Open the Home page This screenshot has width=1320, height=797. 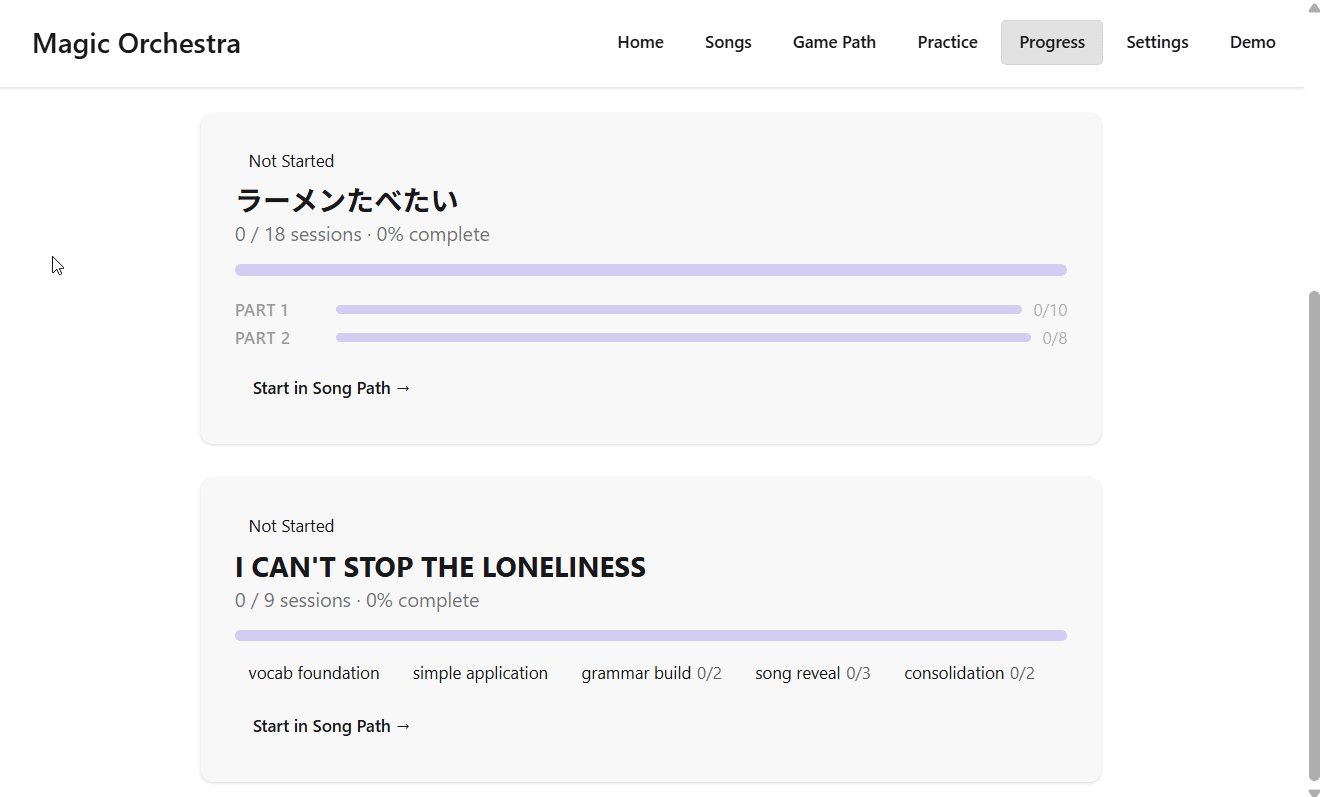[640, 42]
